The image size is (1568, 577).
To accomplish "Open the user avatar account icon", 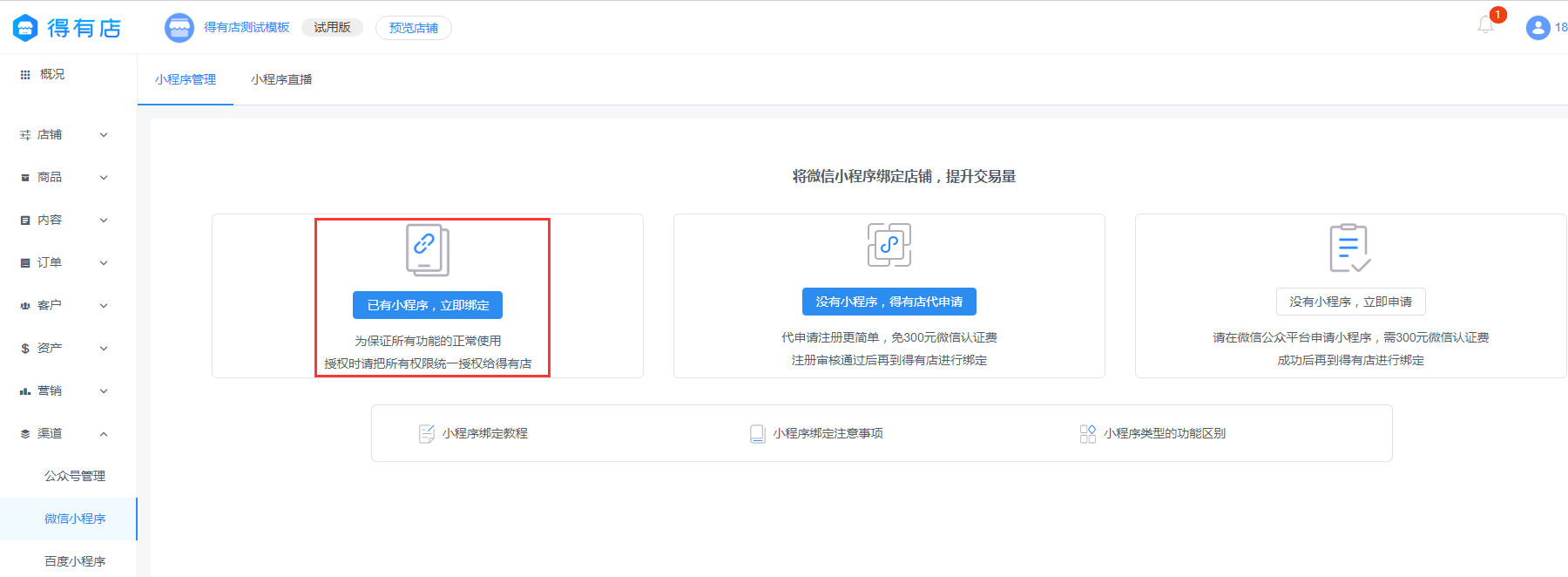I will pyautogui.click(x=1538, y=28).
